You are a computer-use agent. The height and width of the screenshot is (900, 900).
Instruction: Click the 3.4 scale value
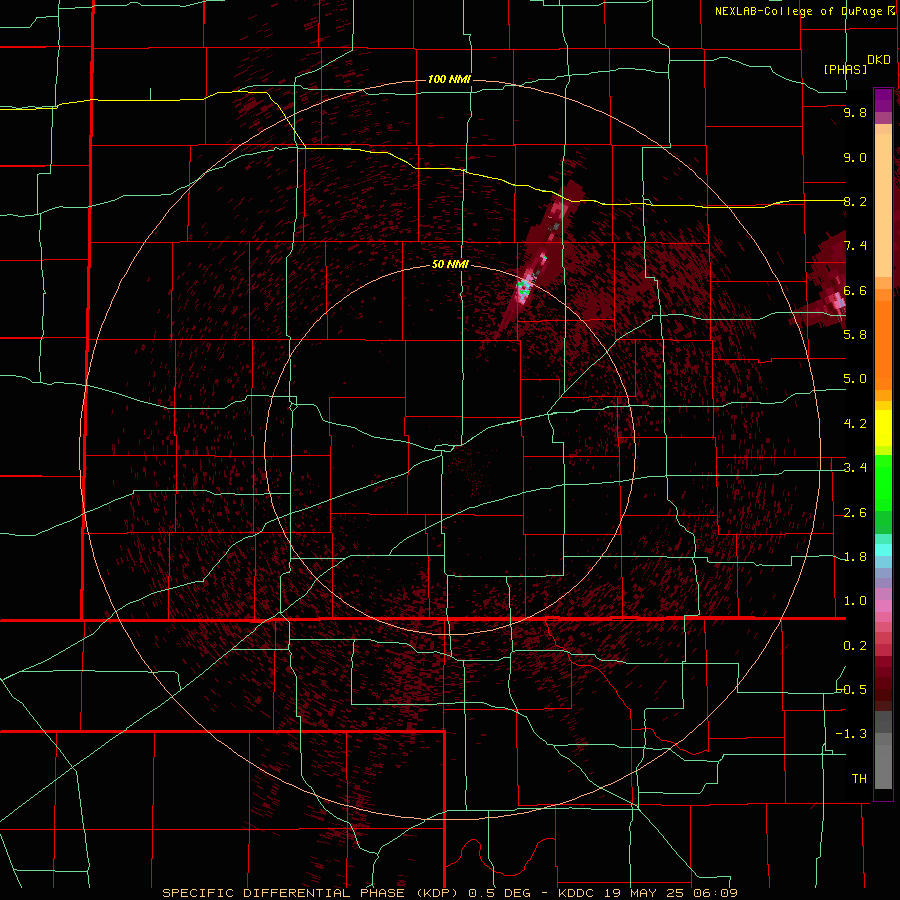[855, 468]
